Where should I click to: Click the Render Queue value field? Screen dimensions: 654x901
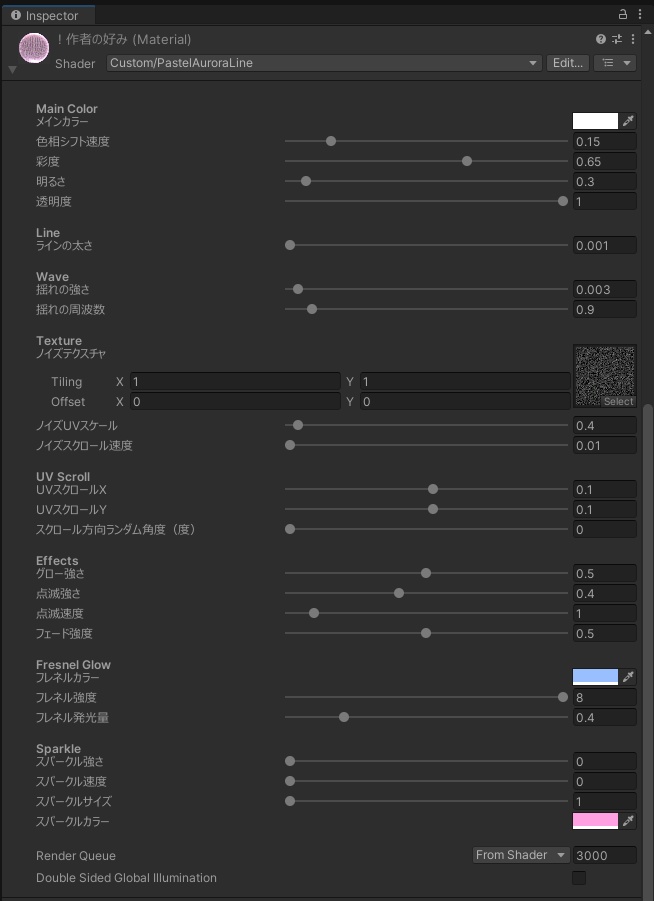(605, 855)
